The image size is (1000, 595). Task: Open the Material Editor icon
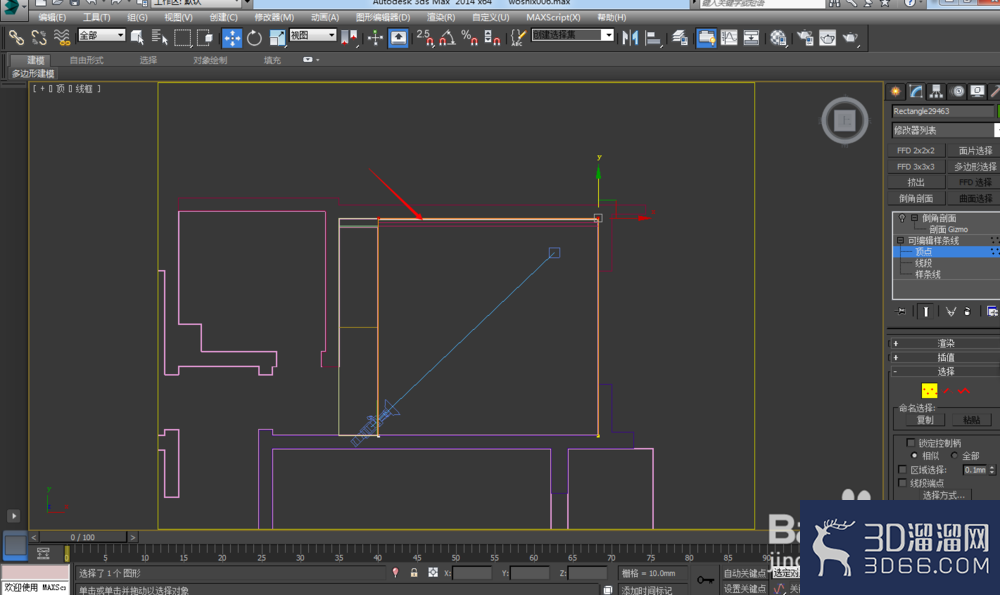(778, 38)
